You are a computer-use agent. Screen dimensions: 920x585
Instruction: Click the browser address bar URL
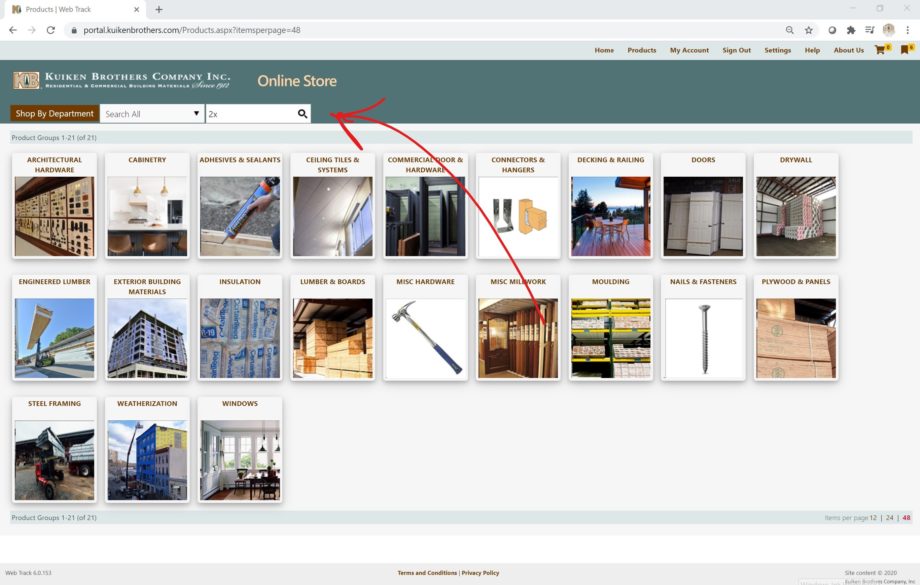(x=192, y=30)
